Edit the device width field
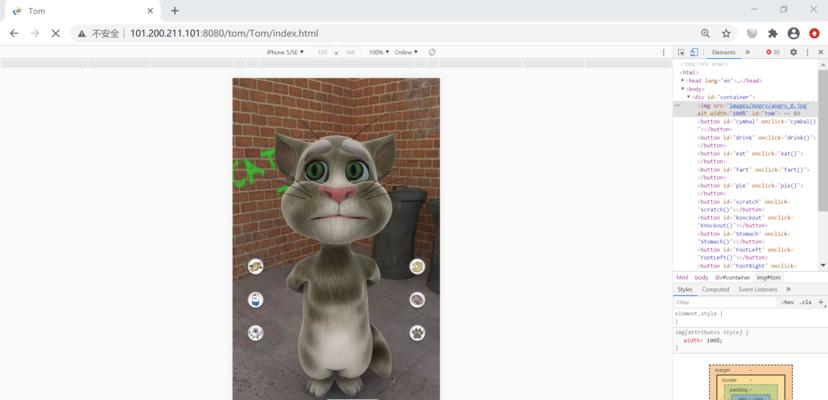828x400 pixels. click(x=322, y=52)
